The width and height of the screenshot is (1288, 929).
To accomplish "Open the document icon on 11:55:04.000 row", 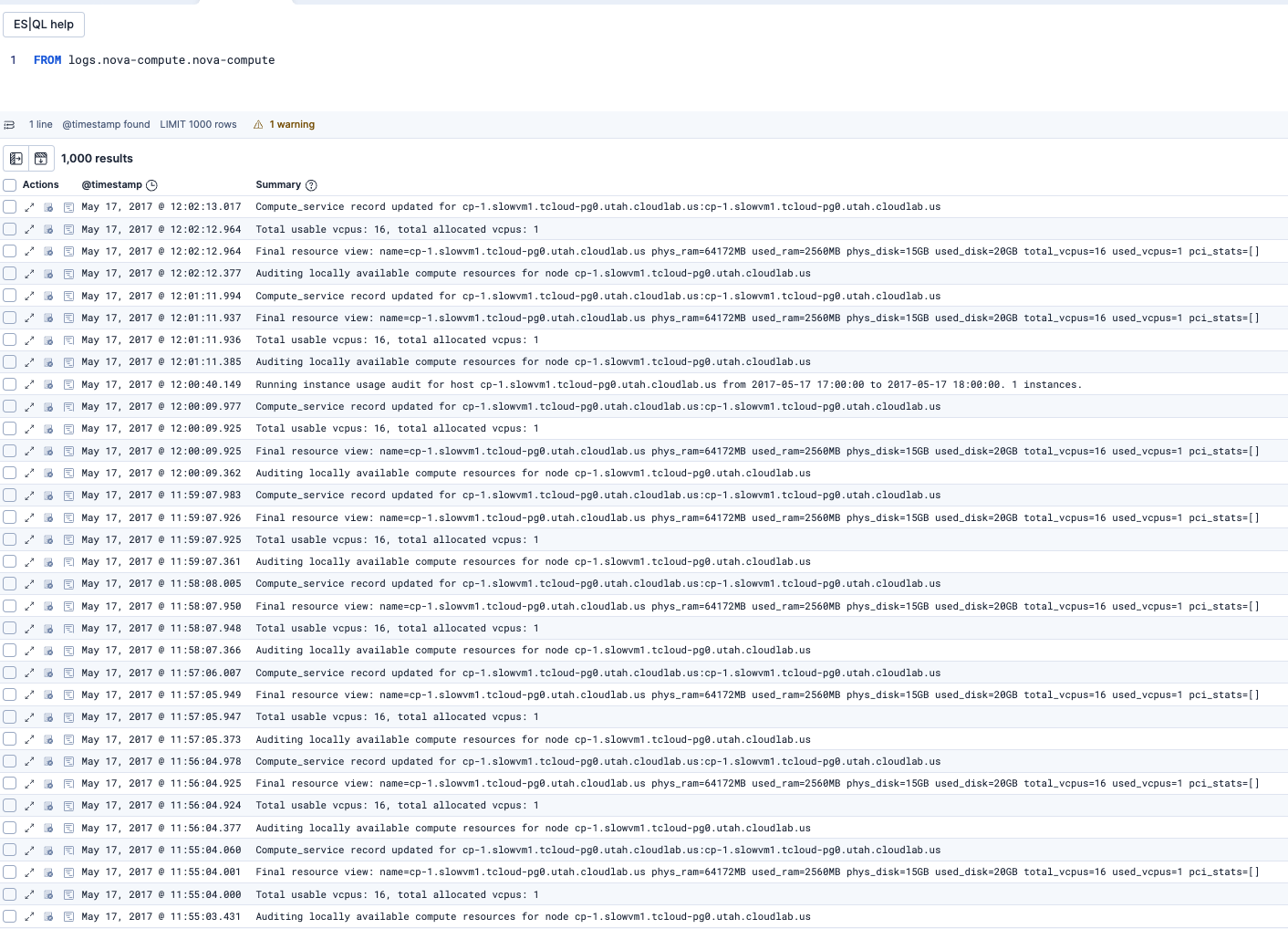I will [x=68, y=895].
